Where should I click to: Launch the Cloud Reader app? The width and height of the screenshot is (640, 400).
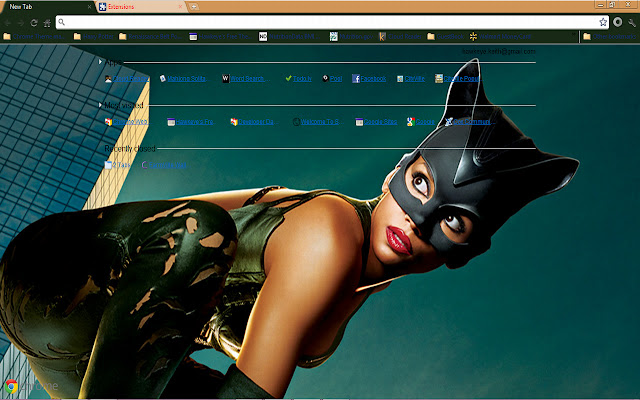(x=127, y=79)
